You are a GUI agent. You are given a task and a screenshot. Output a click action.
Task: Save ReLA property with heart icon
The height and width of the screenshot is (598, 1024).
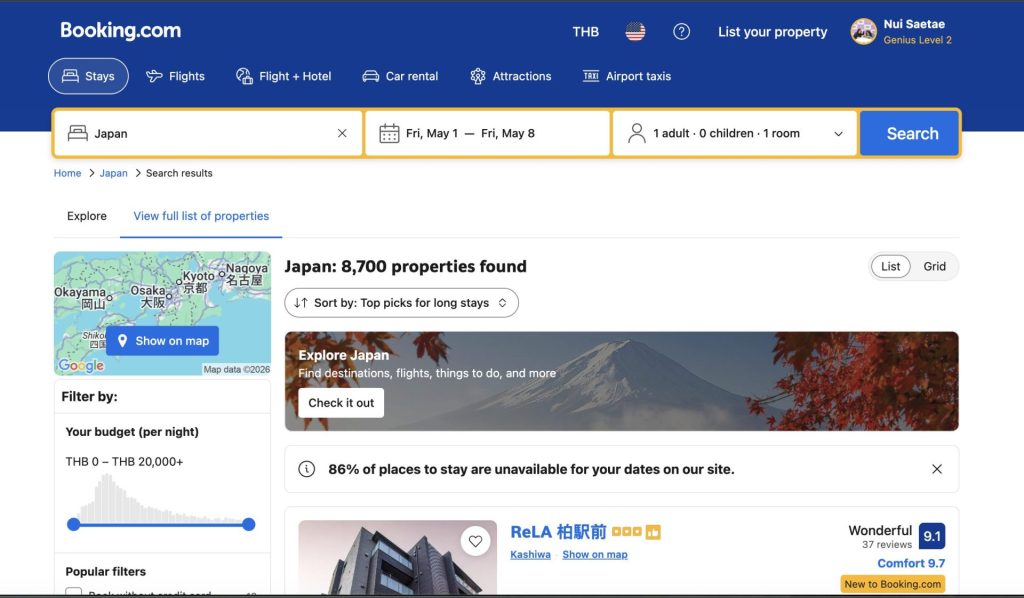pos(475,542)
